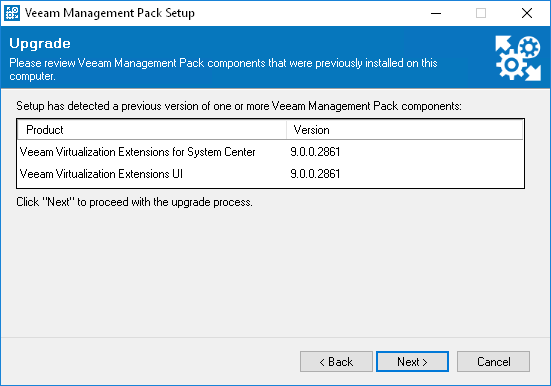Image resolution: width=551 pixels, height=386 pixels.
Task: Click the Next button to proceed
Action: click(412, 361)
